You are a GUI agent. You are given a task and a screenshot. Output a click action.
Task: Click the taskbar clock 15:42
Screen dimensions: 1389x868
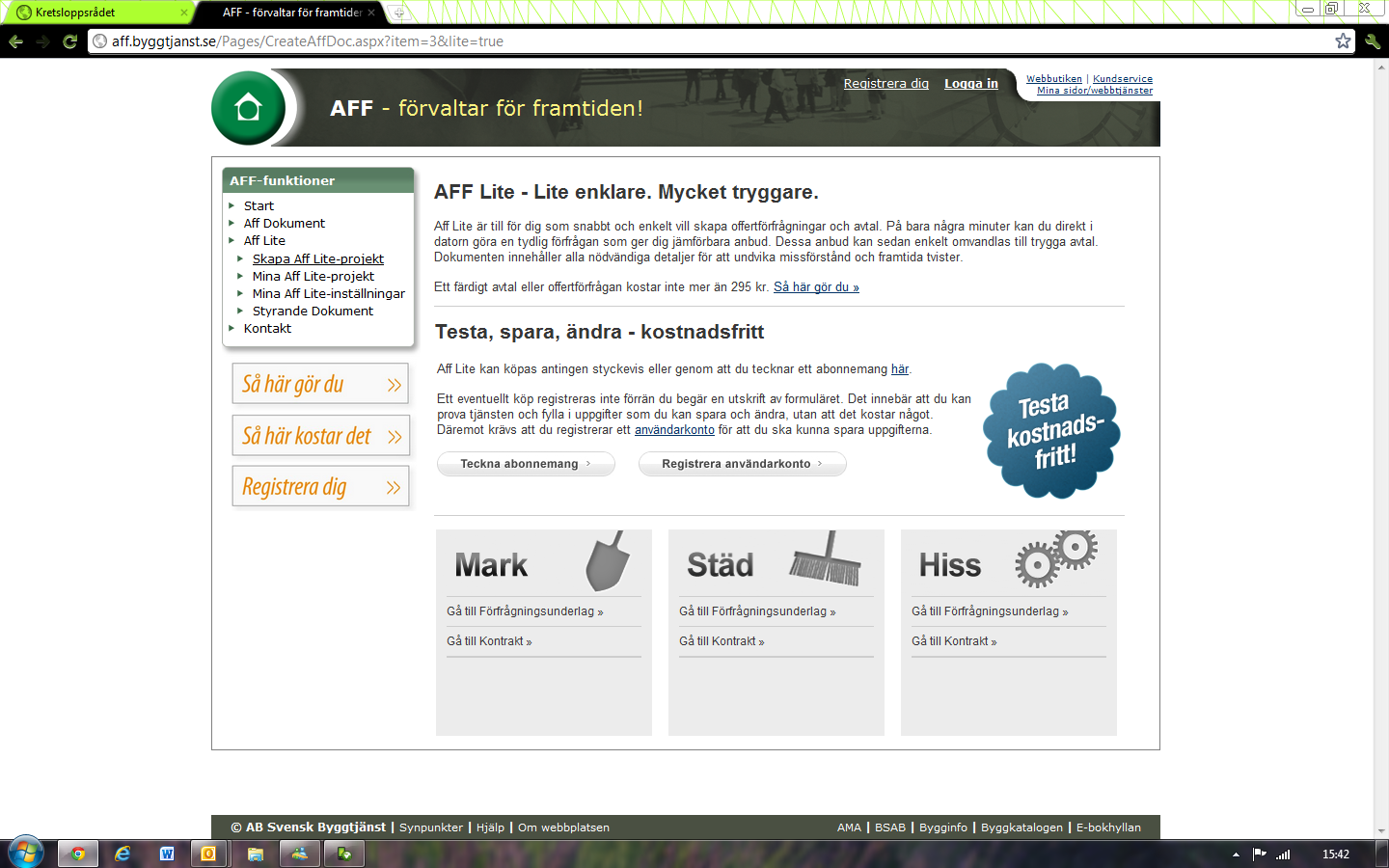pos(1336,854)
